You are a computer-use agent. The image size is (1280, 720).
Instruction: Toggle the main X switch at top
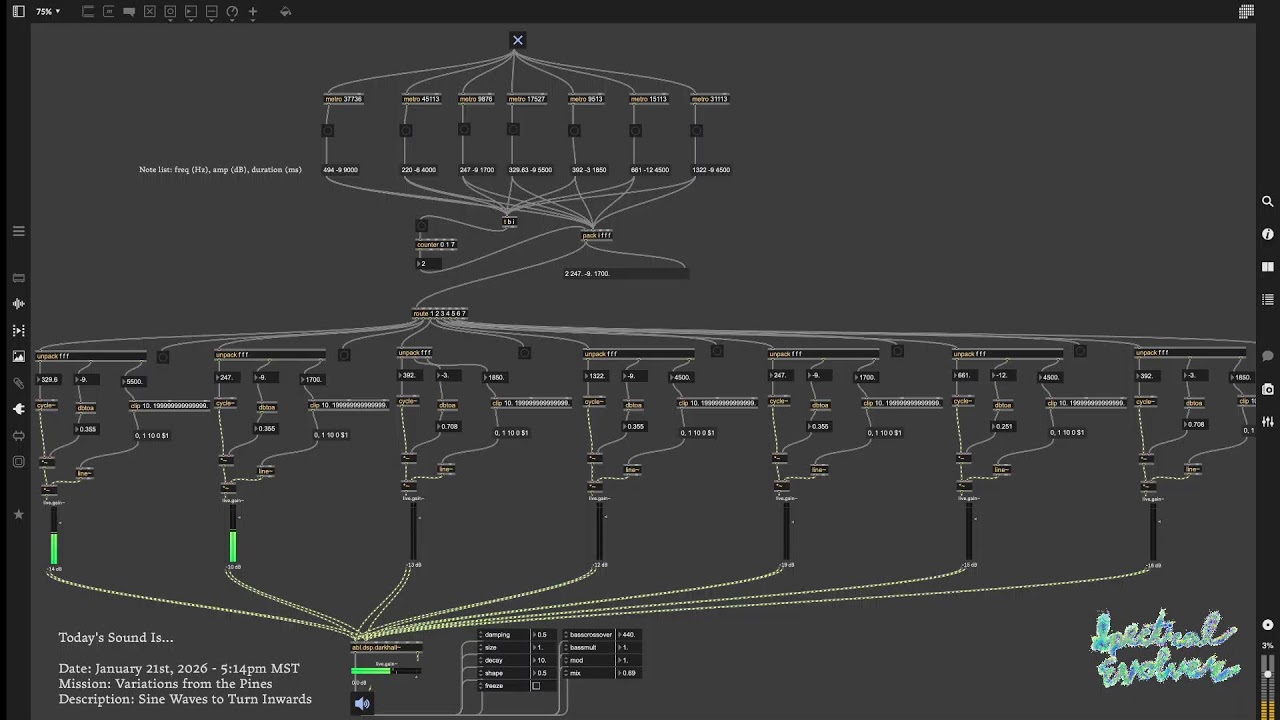click(x=517, y=40)
